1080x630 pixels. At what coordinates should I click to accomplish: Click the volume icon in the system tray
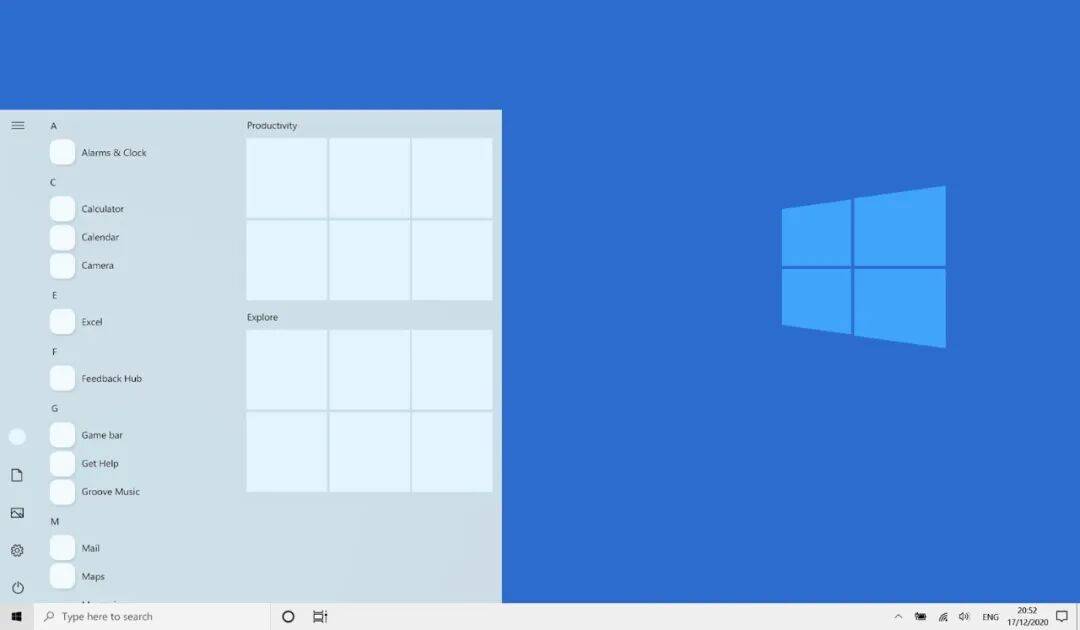tap(964, 617)
